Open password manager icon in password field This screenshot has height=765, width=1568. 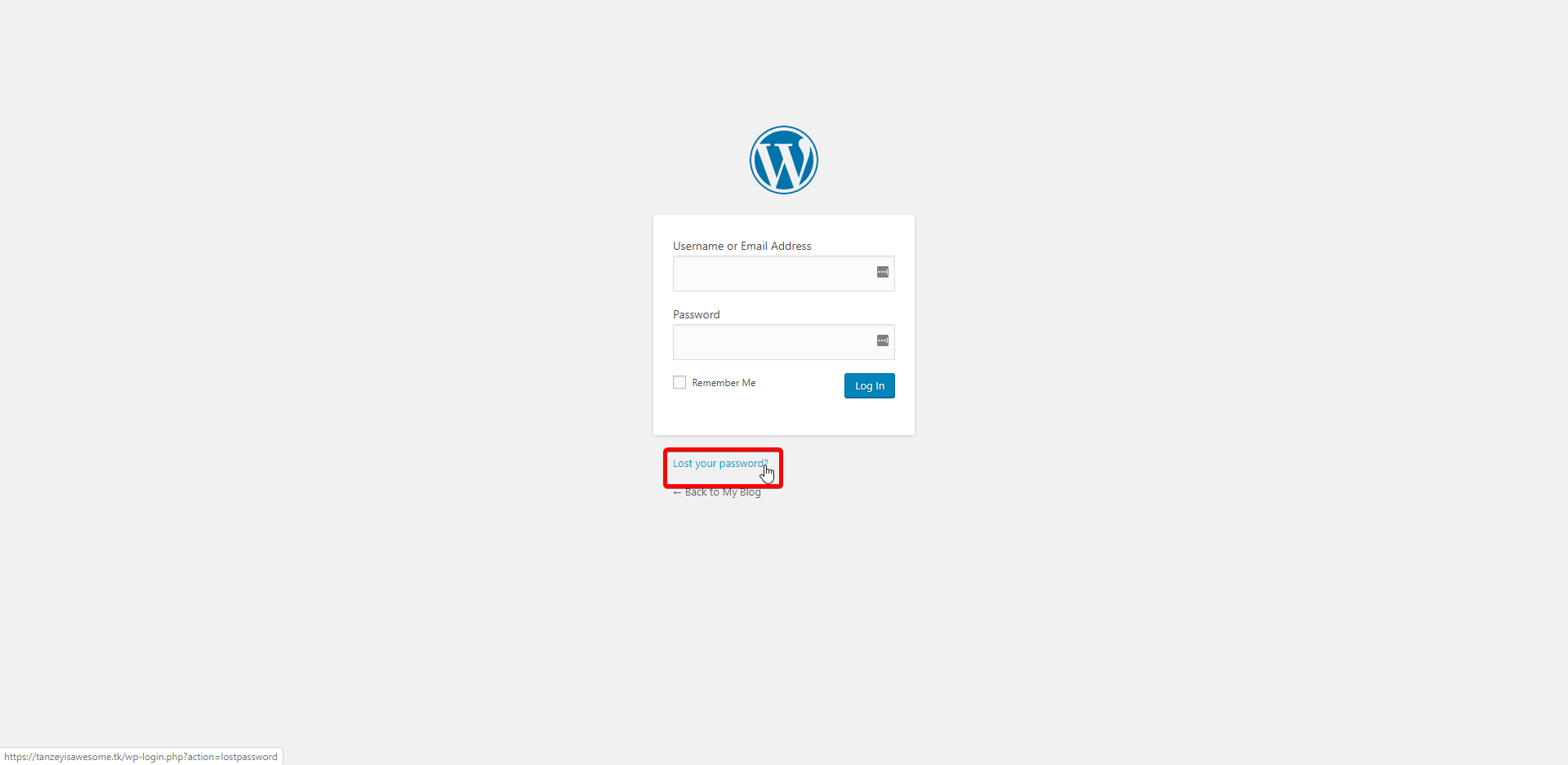pyautogui.click(x=883, y=340)
